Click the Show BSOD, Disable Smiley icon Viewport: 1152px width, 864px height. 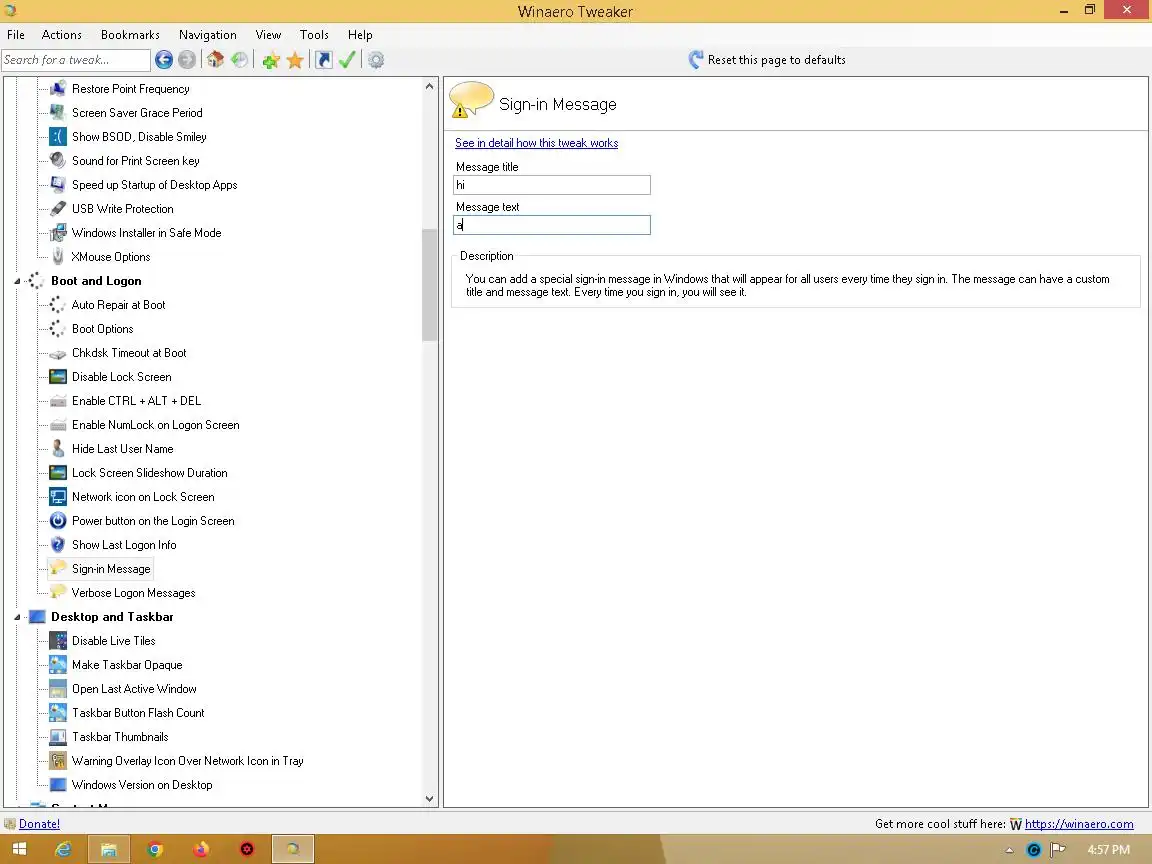57,137
